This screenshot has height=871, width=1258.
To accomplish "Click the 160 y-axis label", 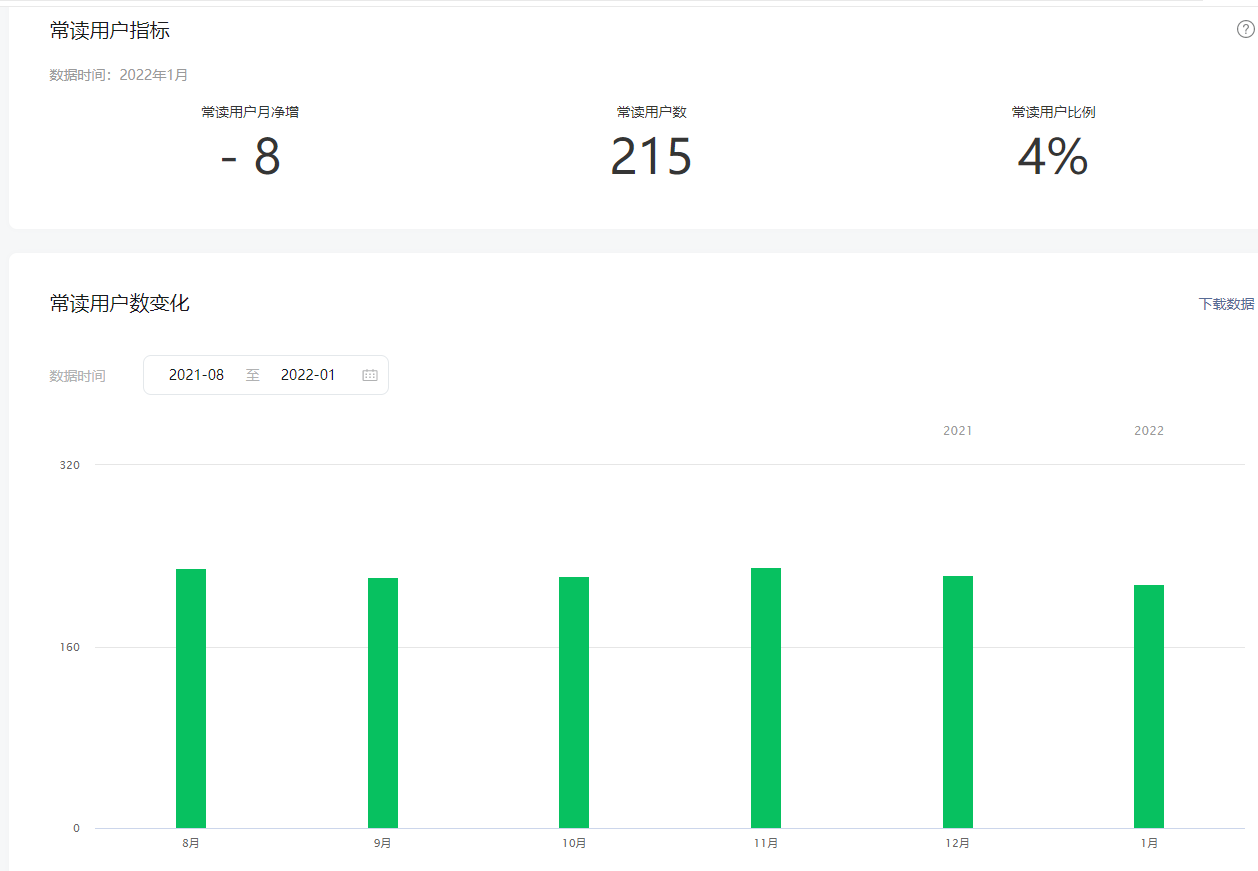I will tap(70, 647).
